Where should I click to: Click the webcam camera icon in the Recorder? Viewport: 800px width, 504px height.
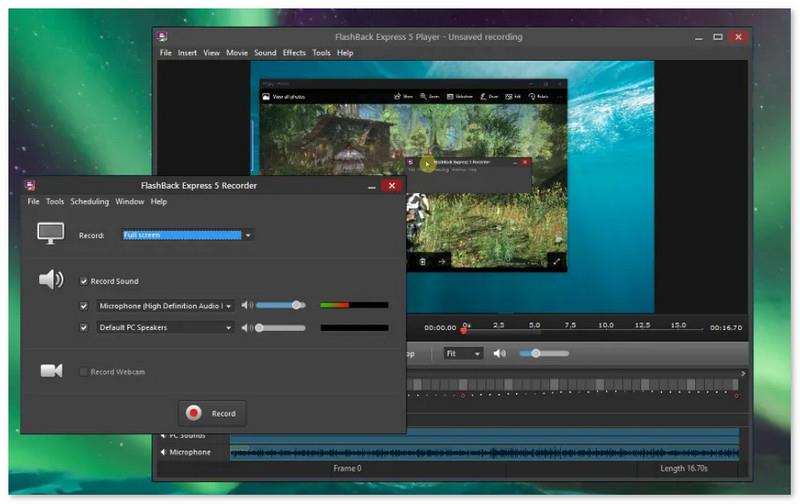(x=52, y=371)
